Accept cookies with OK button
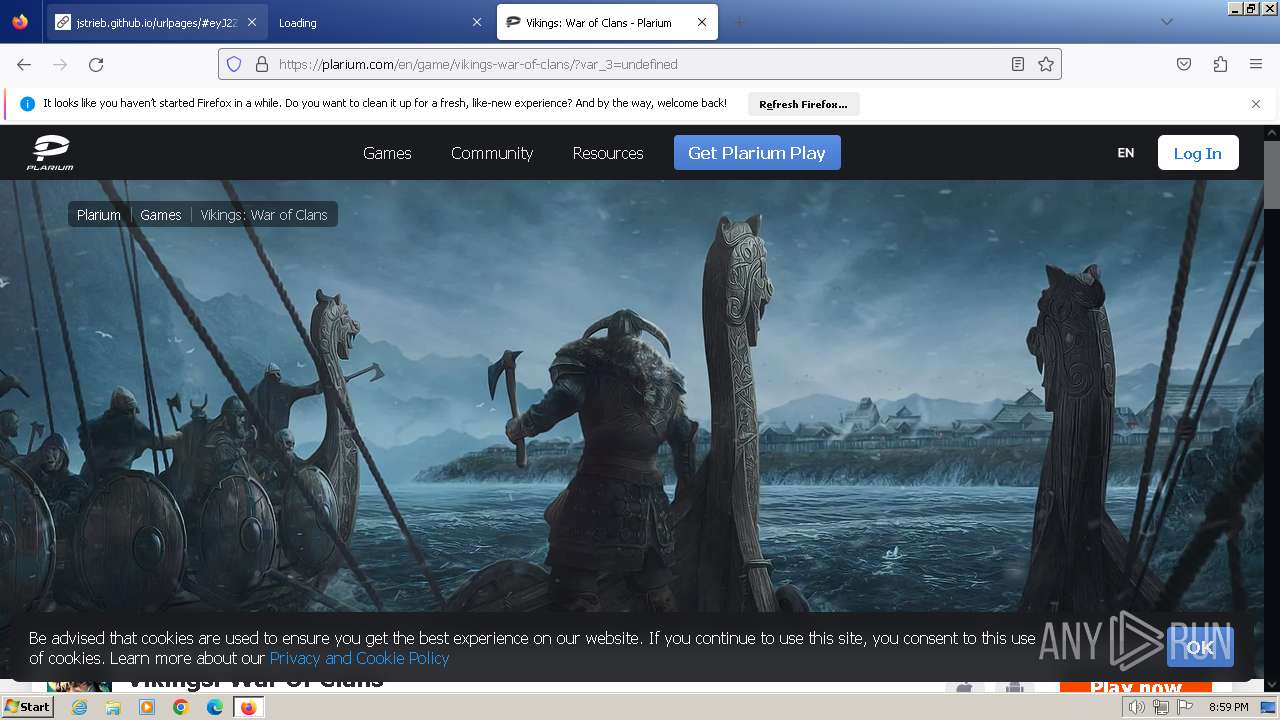This screenshot has height=720, width=1280. tap(1200, 647)
